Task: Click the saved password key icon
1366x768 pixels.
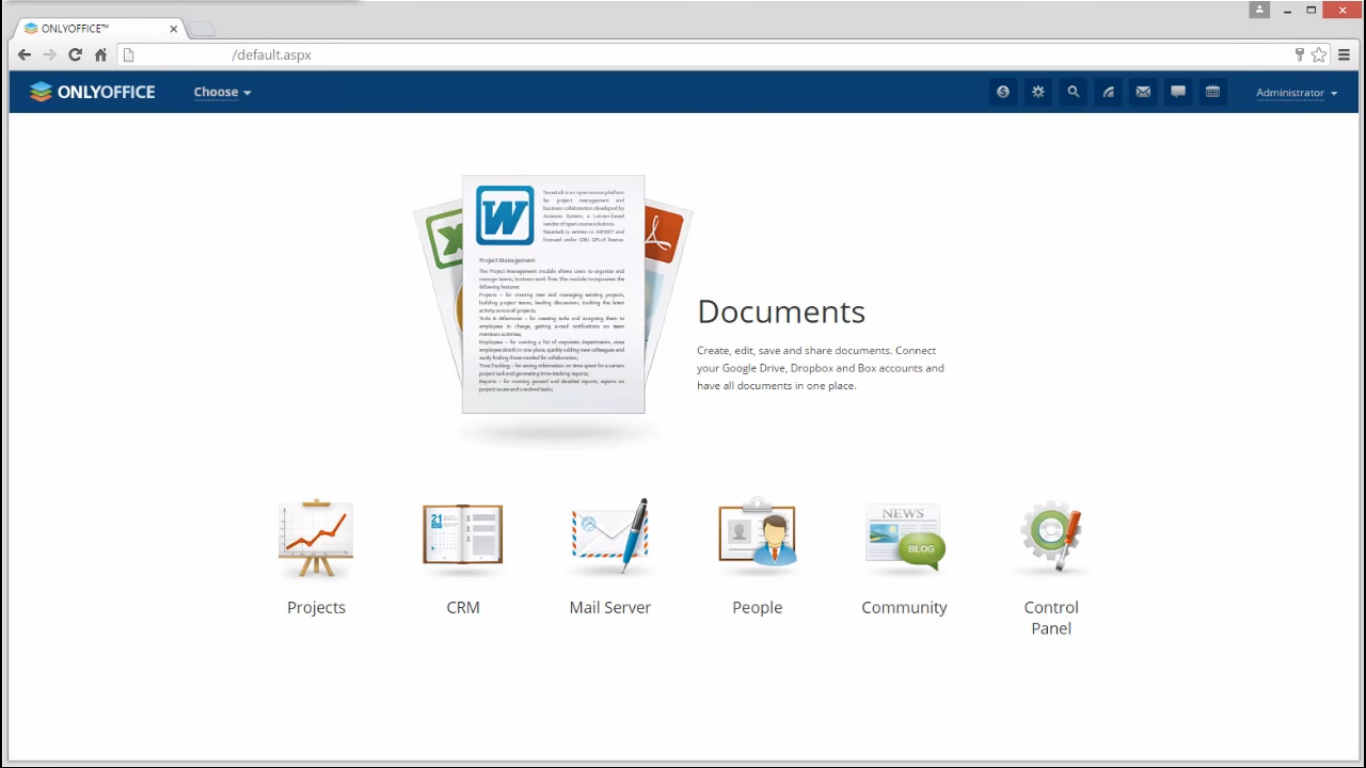Action: click(1300, 55)
